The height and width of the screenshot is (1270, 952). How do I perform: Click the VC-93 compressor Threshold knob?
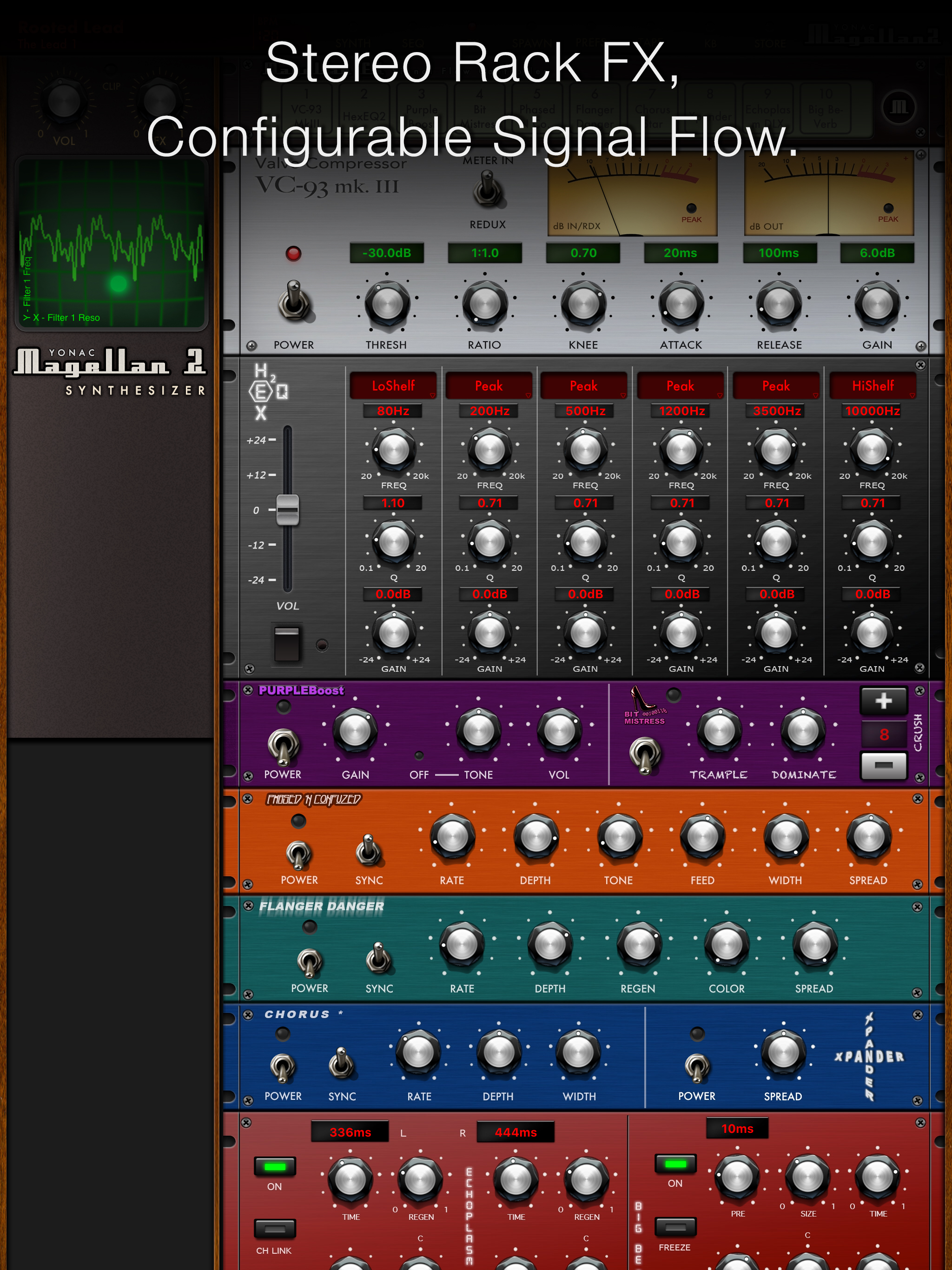tap(387, 304)
